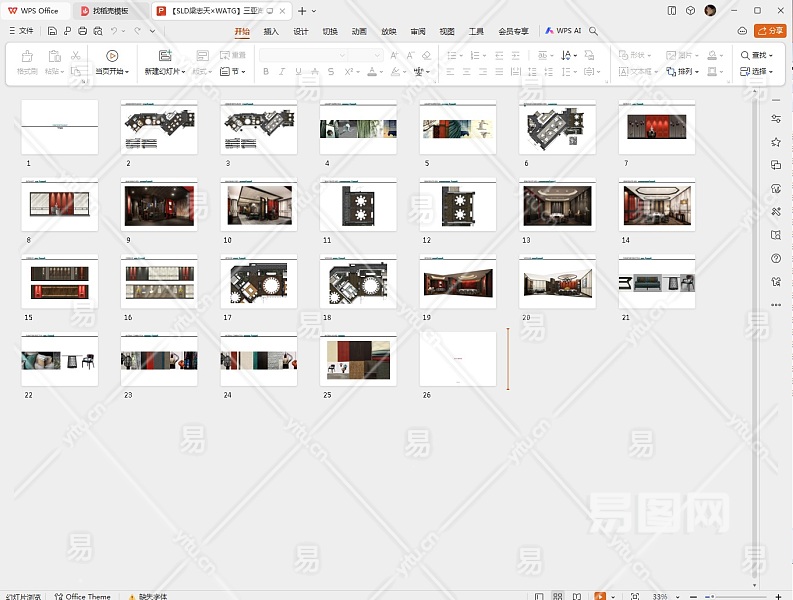Screen dimensions: 793x600
Task: Switch to slide sorter view
Action: point(559,596)
